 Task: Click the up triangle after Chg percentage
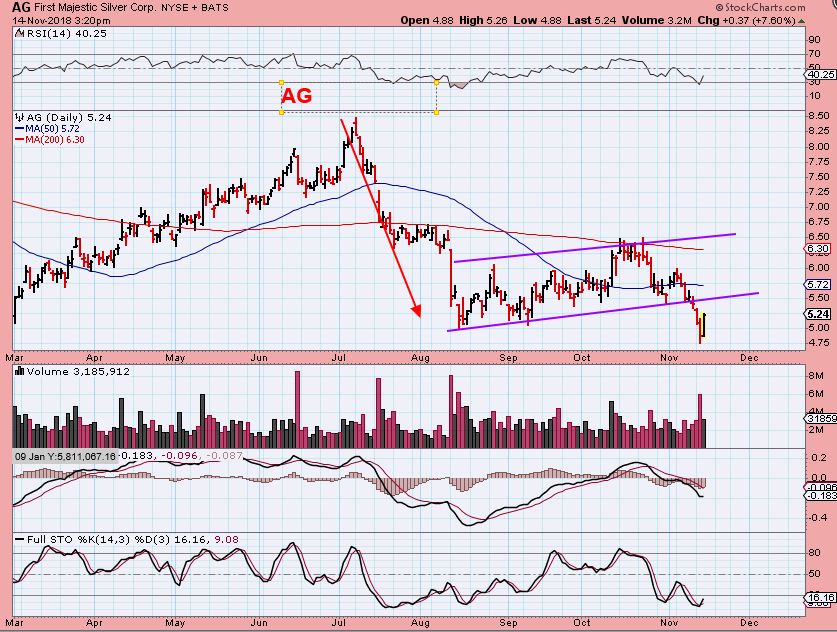[801, 21]
